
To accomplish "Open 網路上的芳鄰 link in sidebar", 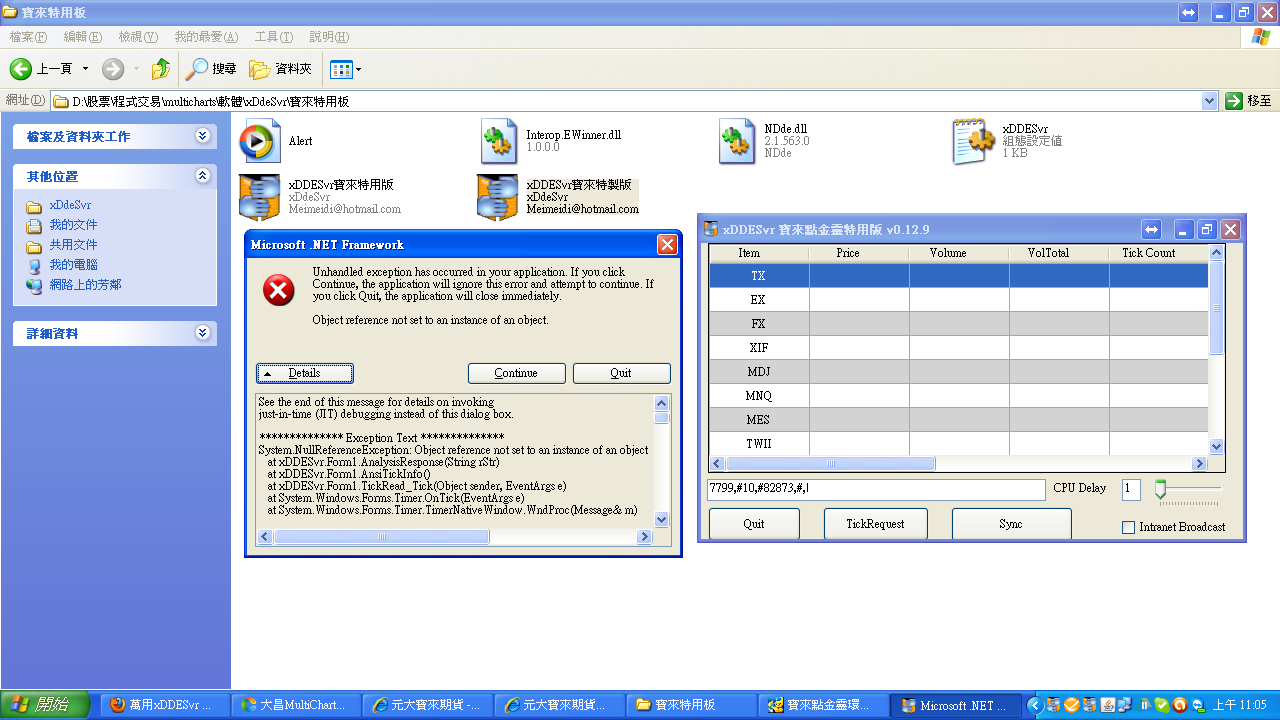I will (x=85, y=285).
